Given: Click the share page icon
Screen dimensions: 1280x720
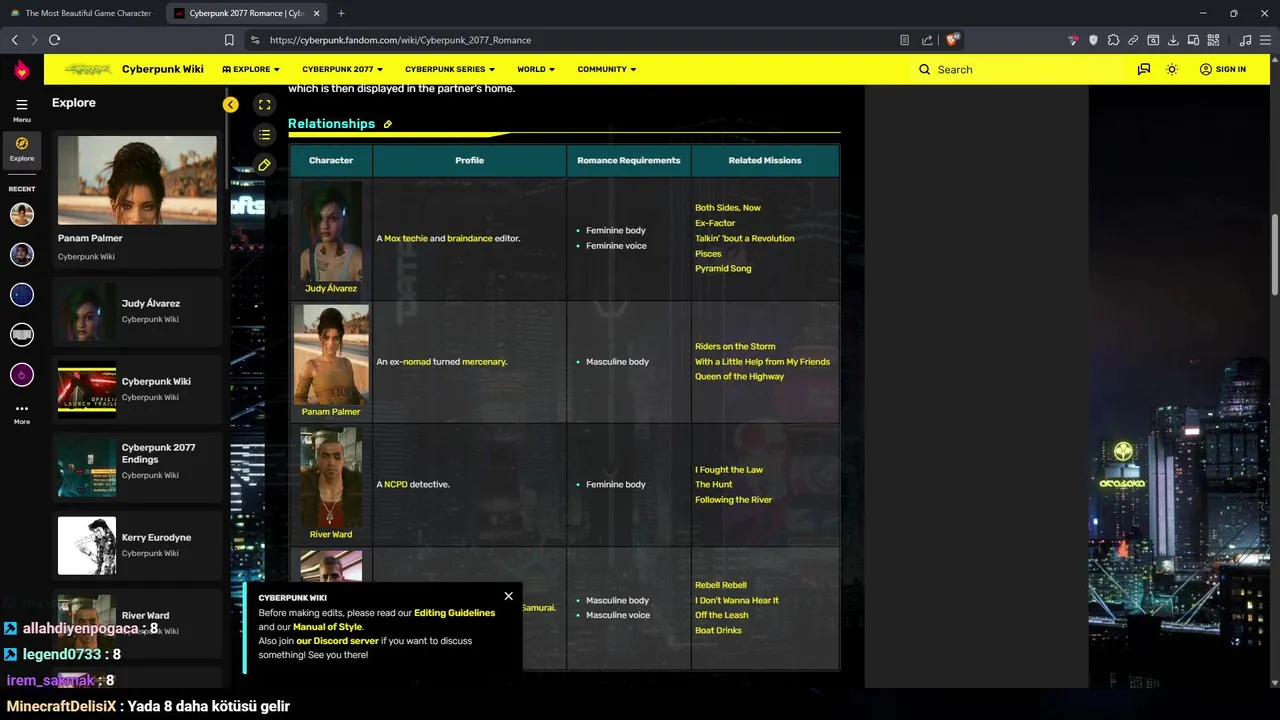Looking at the screenshot, I should coord(927,40).
